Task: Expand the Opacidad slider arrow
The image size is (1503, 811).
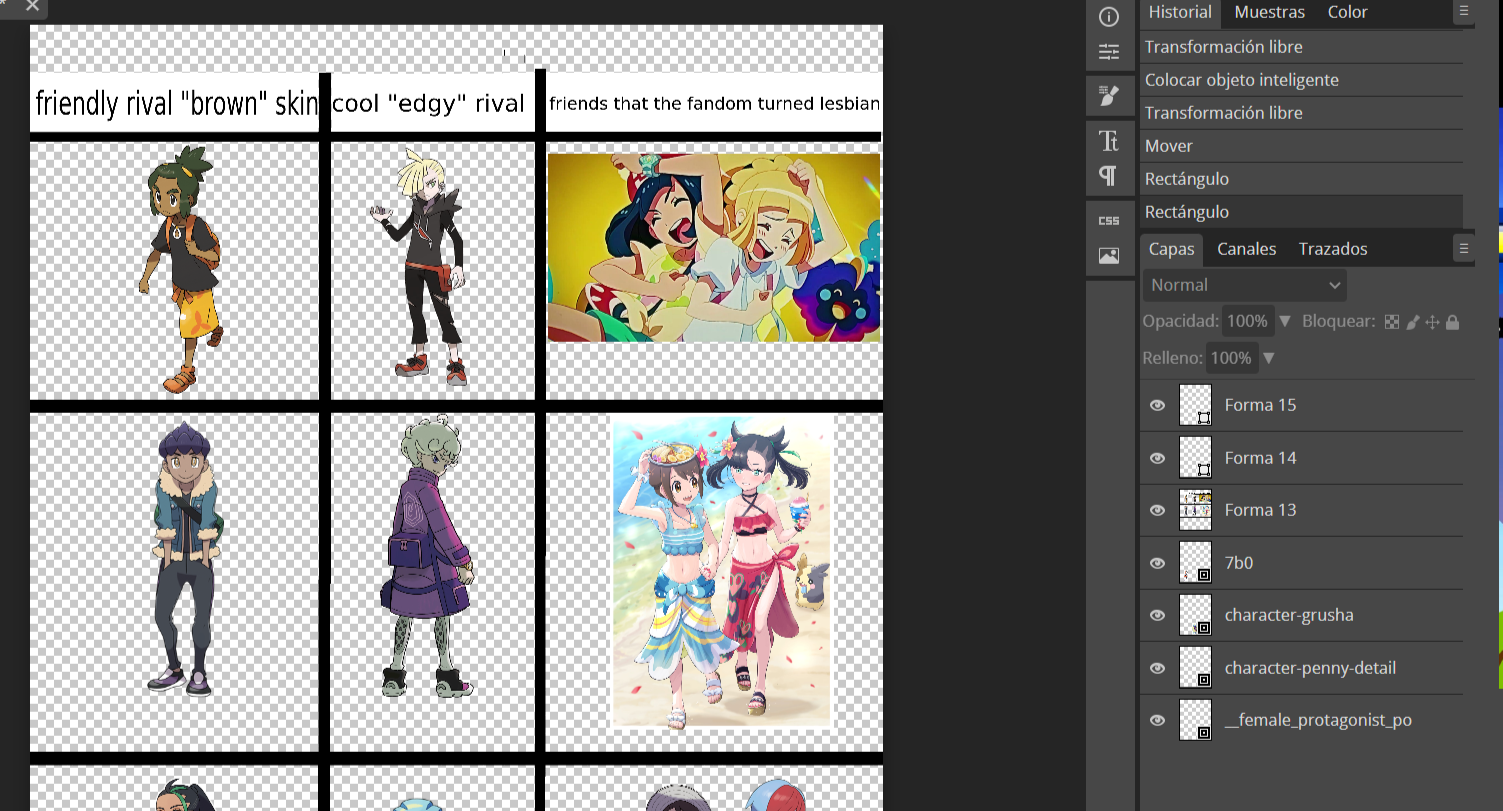Action: pos(1285,322)
